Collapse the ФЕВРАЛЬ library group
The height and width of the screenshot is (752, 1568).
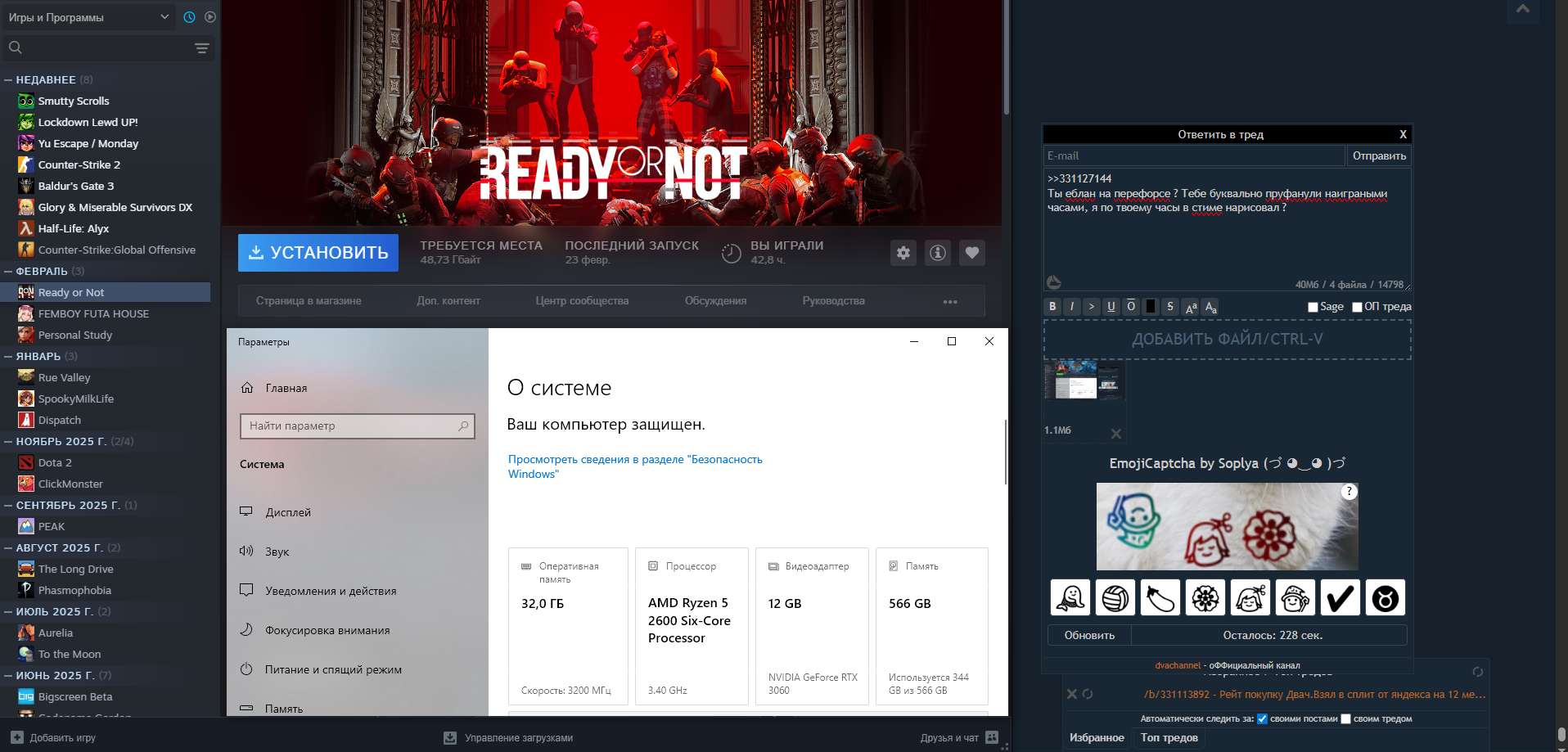click(x=8, y=272)
